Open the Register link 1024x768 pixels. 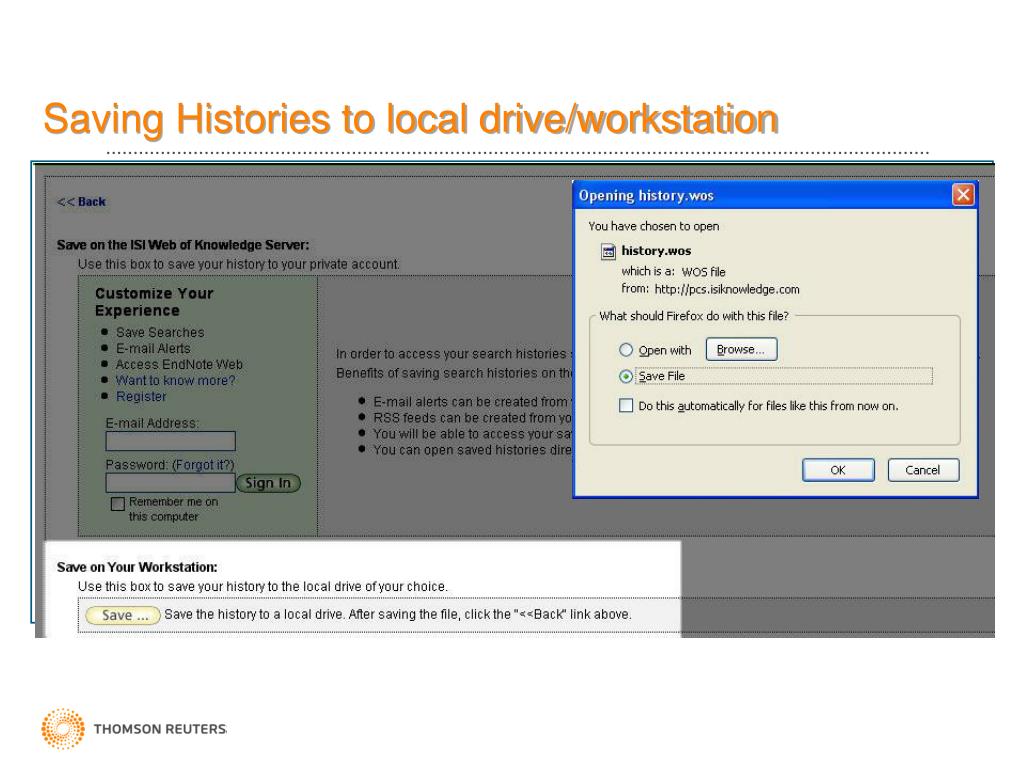(x=141, y=396)
